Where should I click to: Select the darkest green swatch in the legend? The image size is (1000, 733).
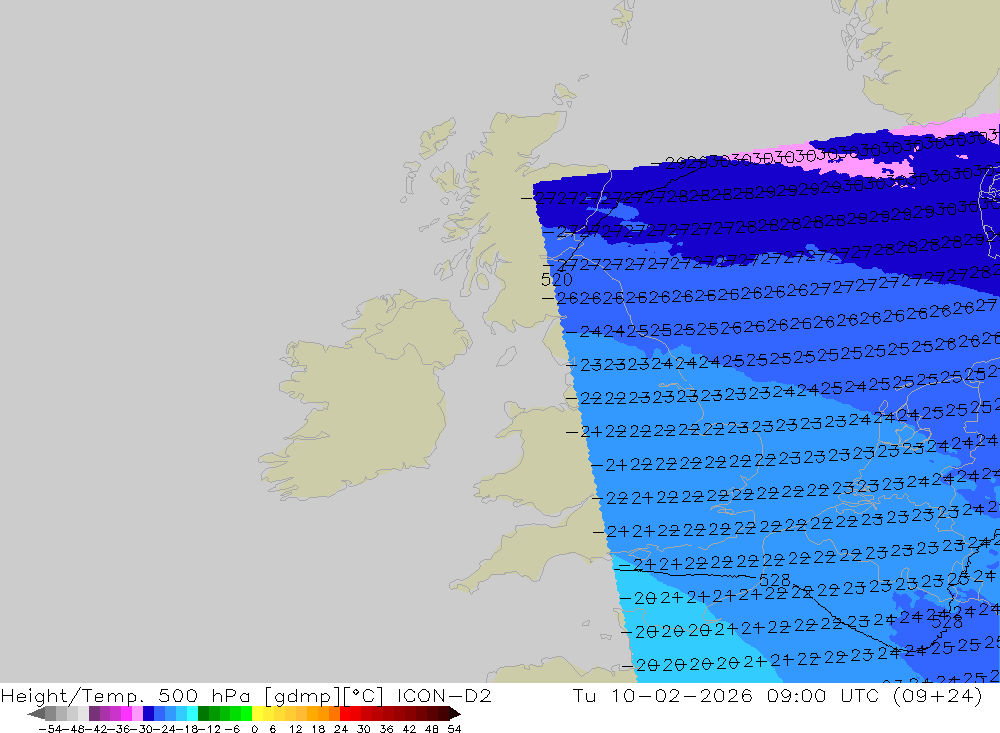(x=203, y=714)
